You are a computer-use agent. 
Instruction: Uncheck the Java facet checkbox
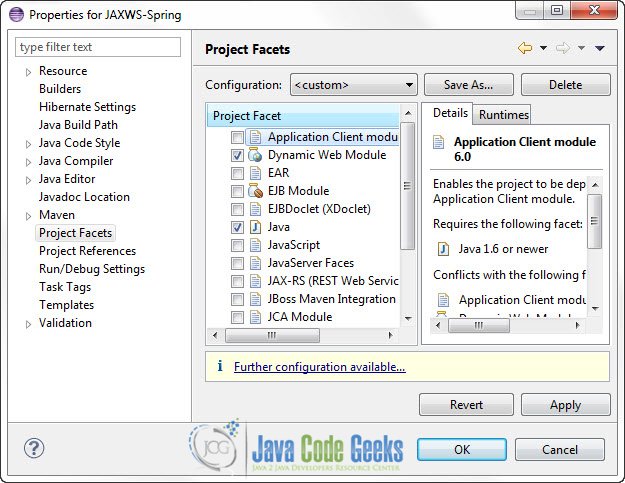[x=237, y=227]
